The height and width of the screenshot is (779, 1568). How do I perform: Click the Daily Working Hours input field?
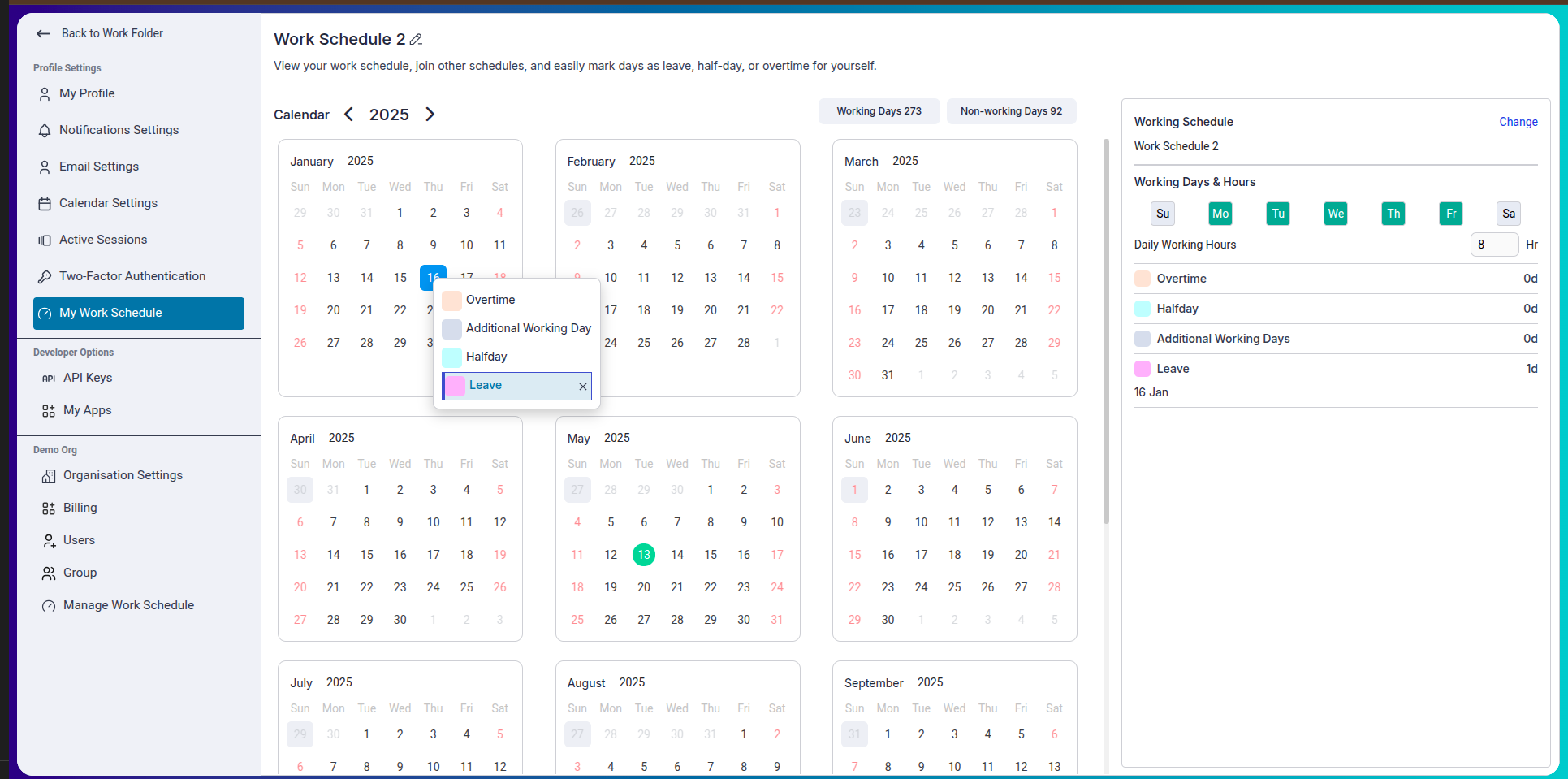[1494, 245]
